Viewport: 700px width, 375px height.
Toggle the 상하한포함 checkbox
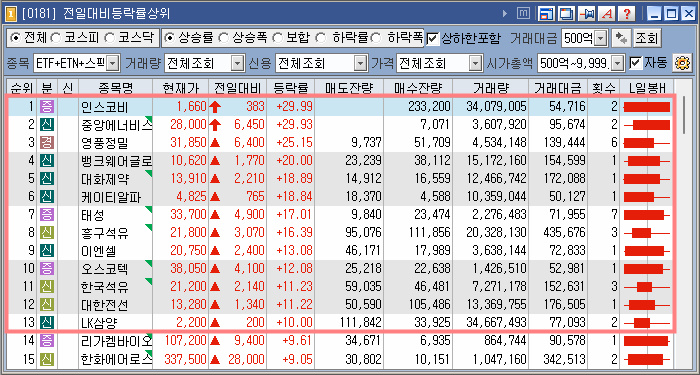click(432, 38)
